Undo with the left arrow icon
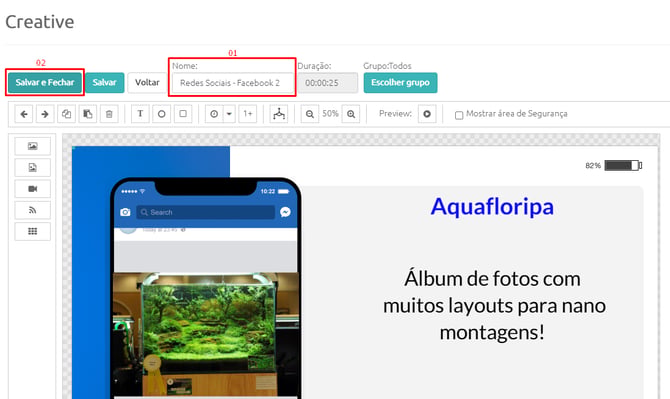The width and height of the screenshot is (670, 399). (x=24, y=114)
